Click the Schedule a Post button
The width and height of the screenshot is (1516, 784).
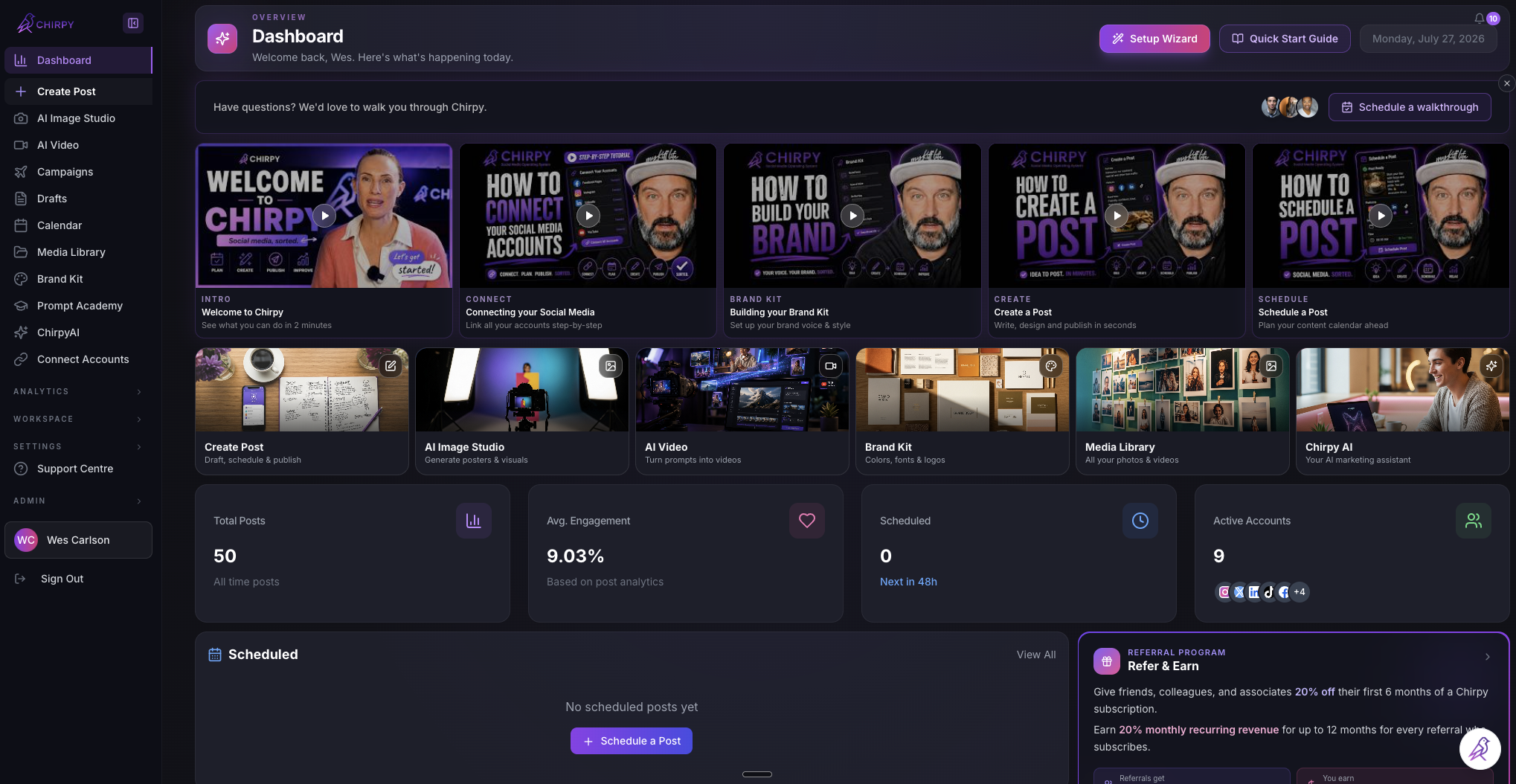coord(632,741)
